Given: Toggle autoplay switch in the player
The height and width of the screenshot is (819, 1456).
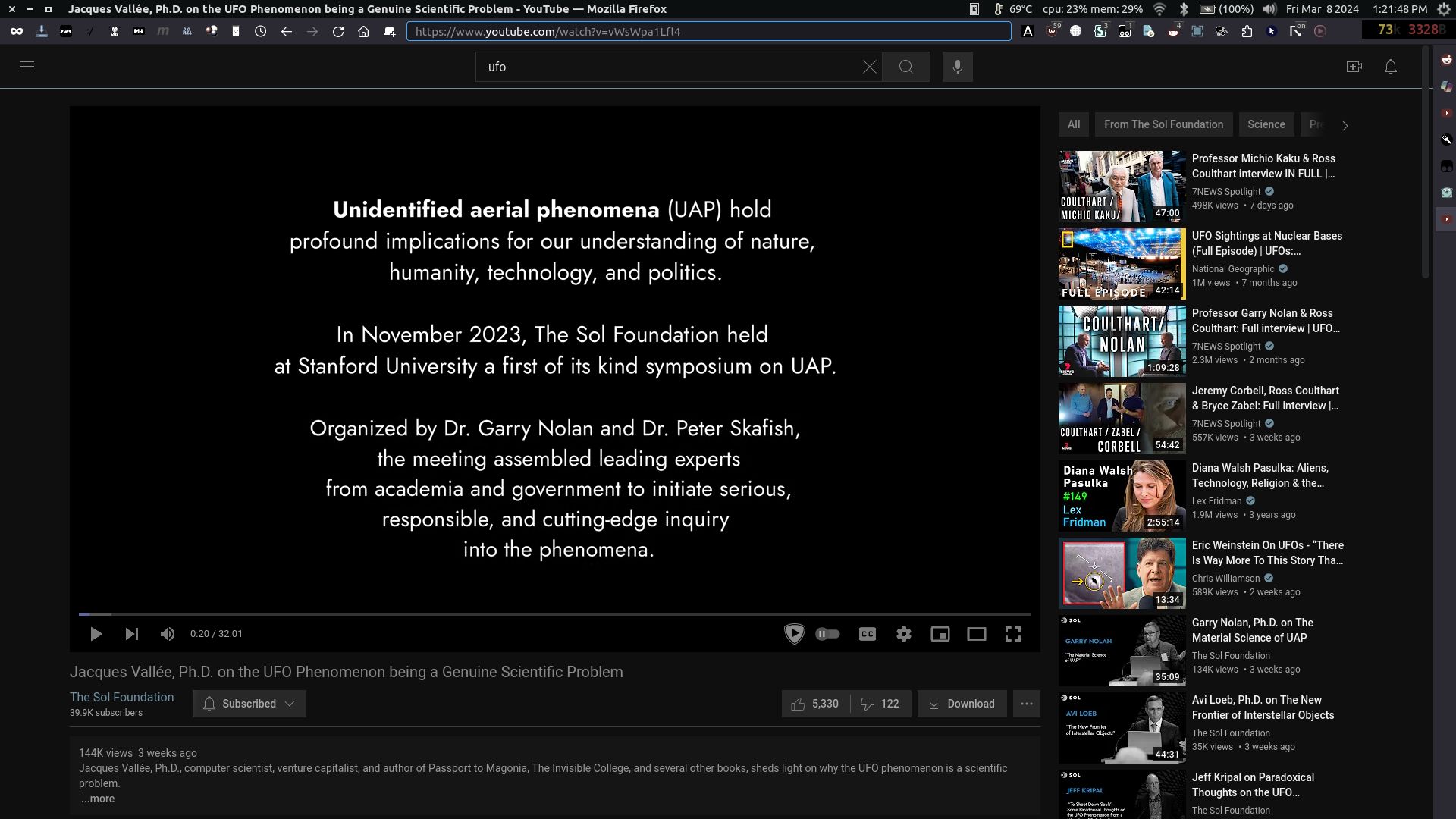Looking at the screenshot, I should 828,634.
